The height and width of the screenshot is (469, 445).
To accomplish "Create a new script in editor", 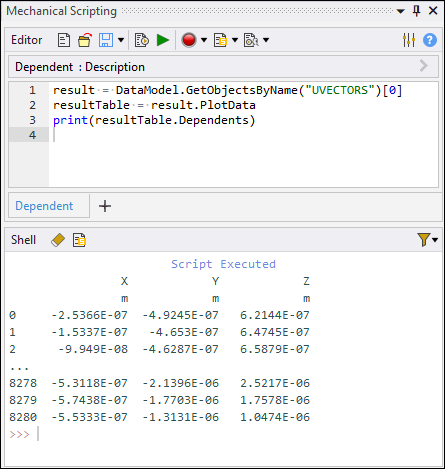I will pos(64,40).
